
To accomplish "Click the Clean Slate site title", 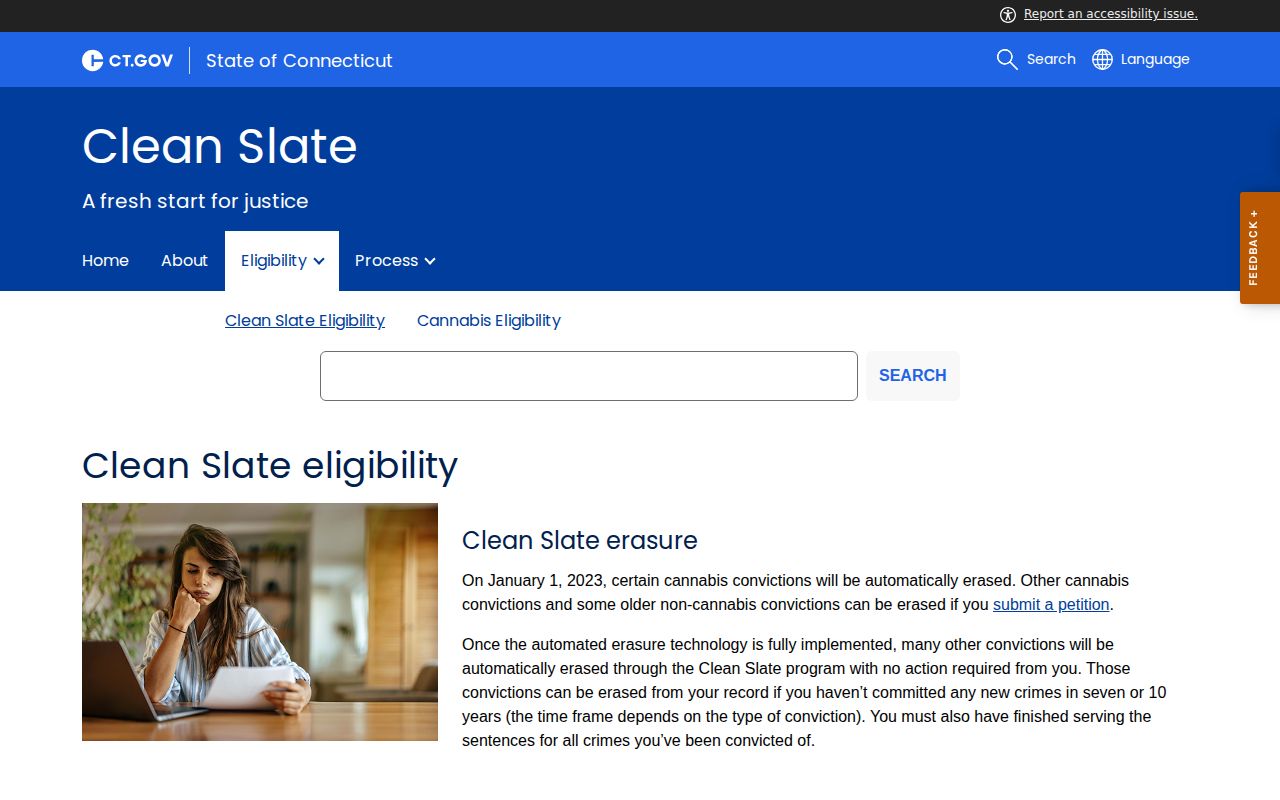I will point(220,146).
